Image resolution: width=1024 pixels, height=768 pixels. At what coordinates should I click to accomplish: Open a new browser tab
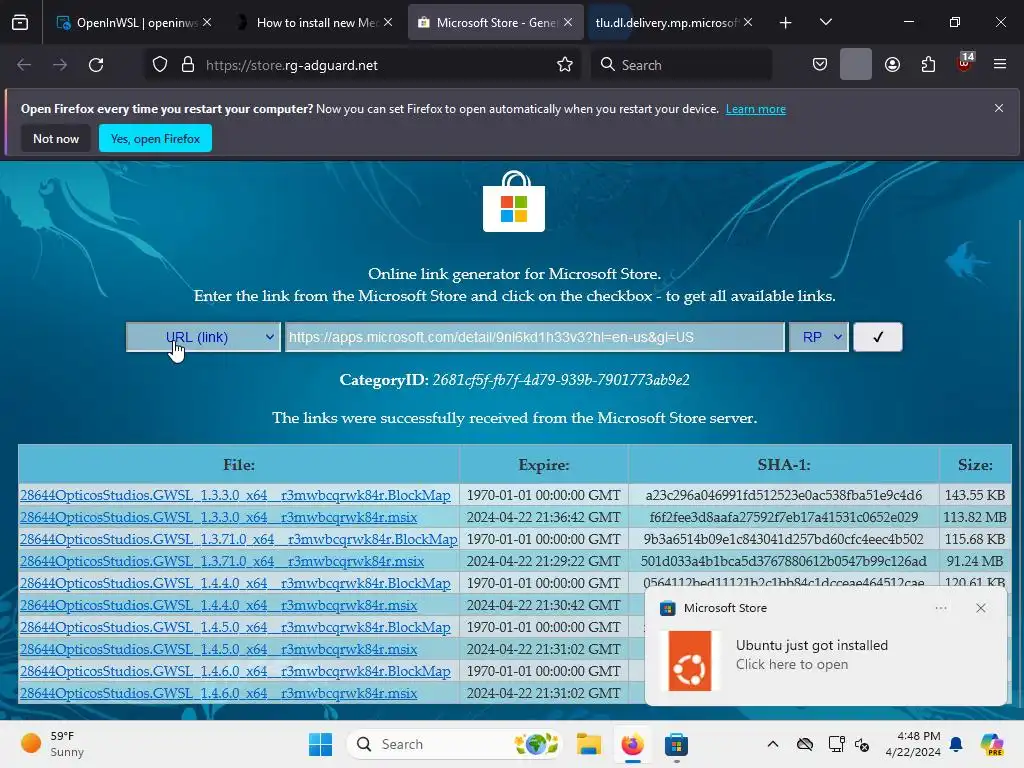click(786, 23)
